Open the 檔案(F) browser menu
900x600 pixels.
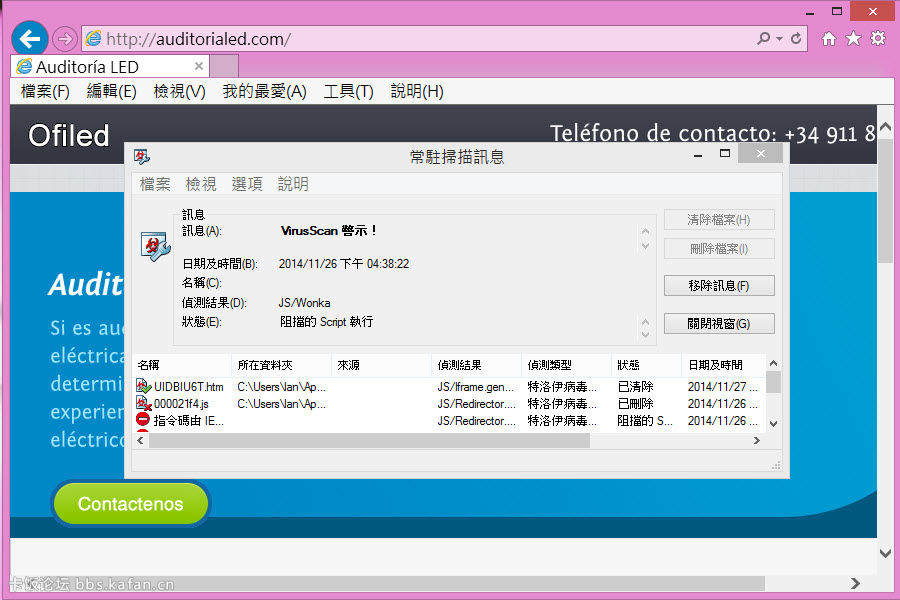(45, 91)
